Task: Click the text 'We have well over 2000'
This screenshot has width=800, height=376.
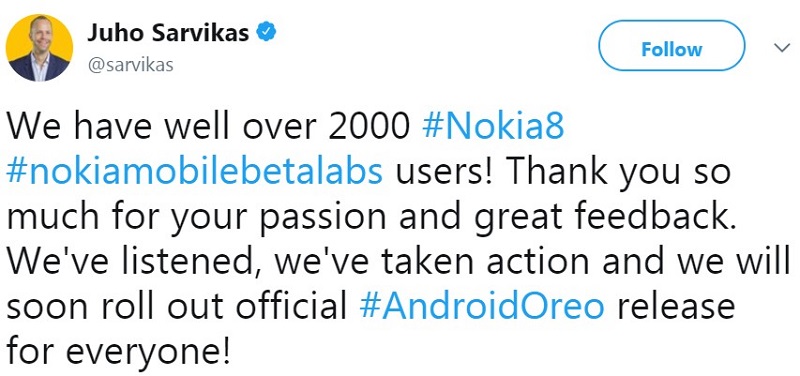Action: pos(210,128)
